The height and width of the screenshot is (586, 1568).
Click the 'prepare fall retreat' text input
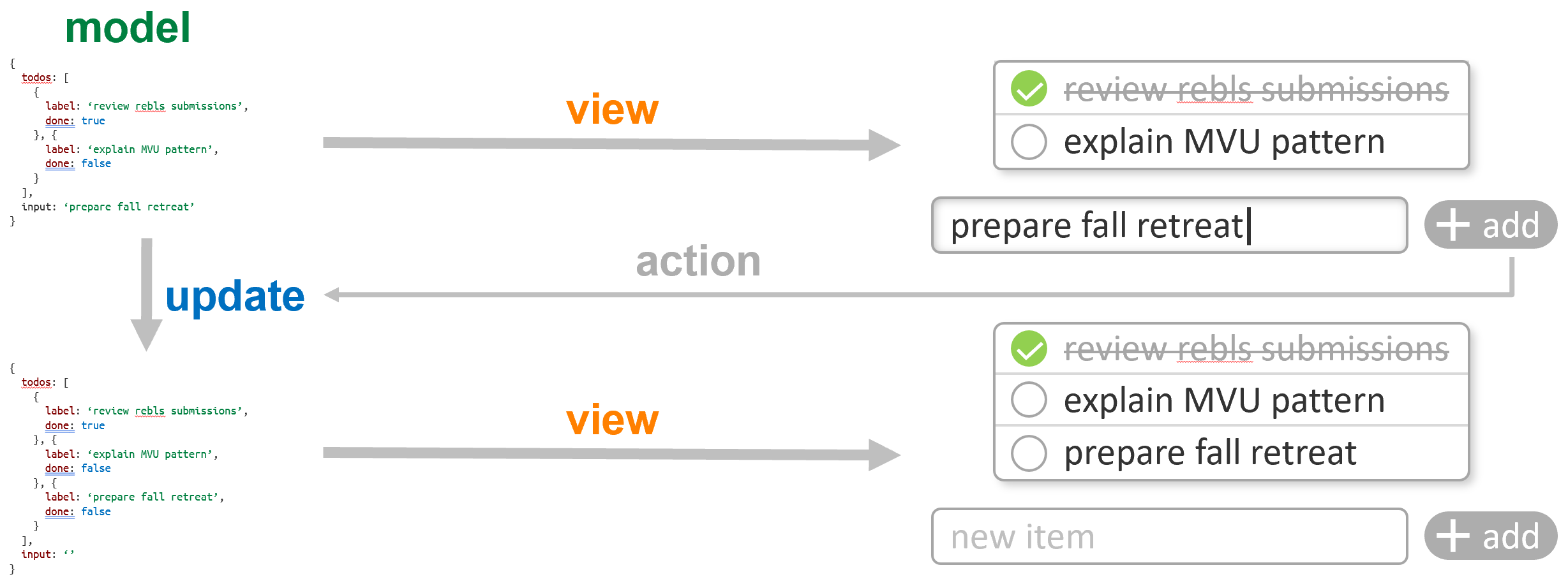click(1168, 225)
